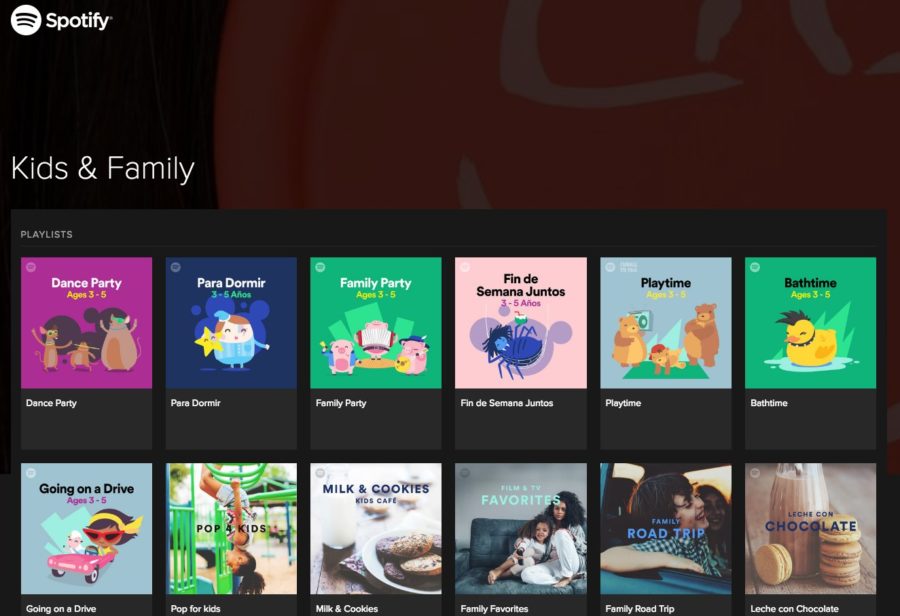Open the Film & TV Favorites cover

(x=521, y=529)
